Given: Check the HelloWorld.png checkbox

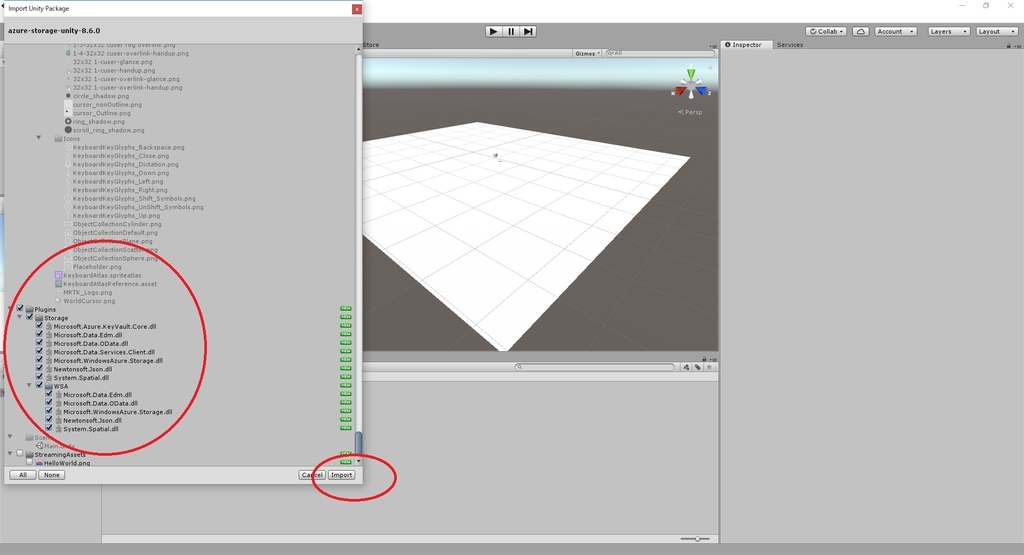Looking at the screenshot, I should coord(29,462).
